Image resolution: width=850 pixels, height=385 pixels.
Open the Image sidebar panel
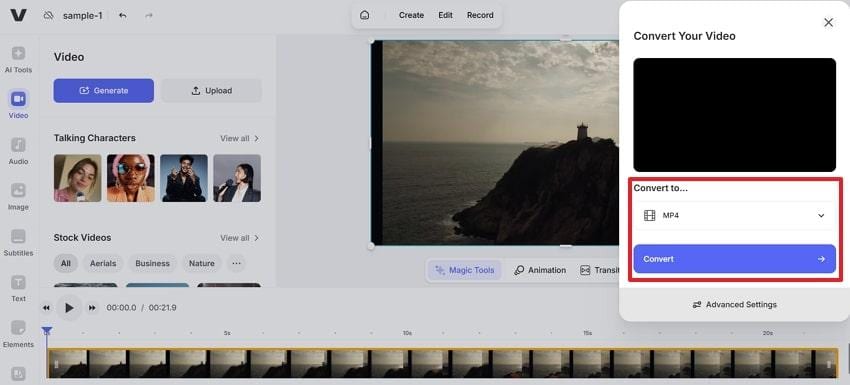point(18,197)
